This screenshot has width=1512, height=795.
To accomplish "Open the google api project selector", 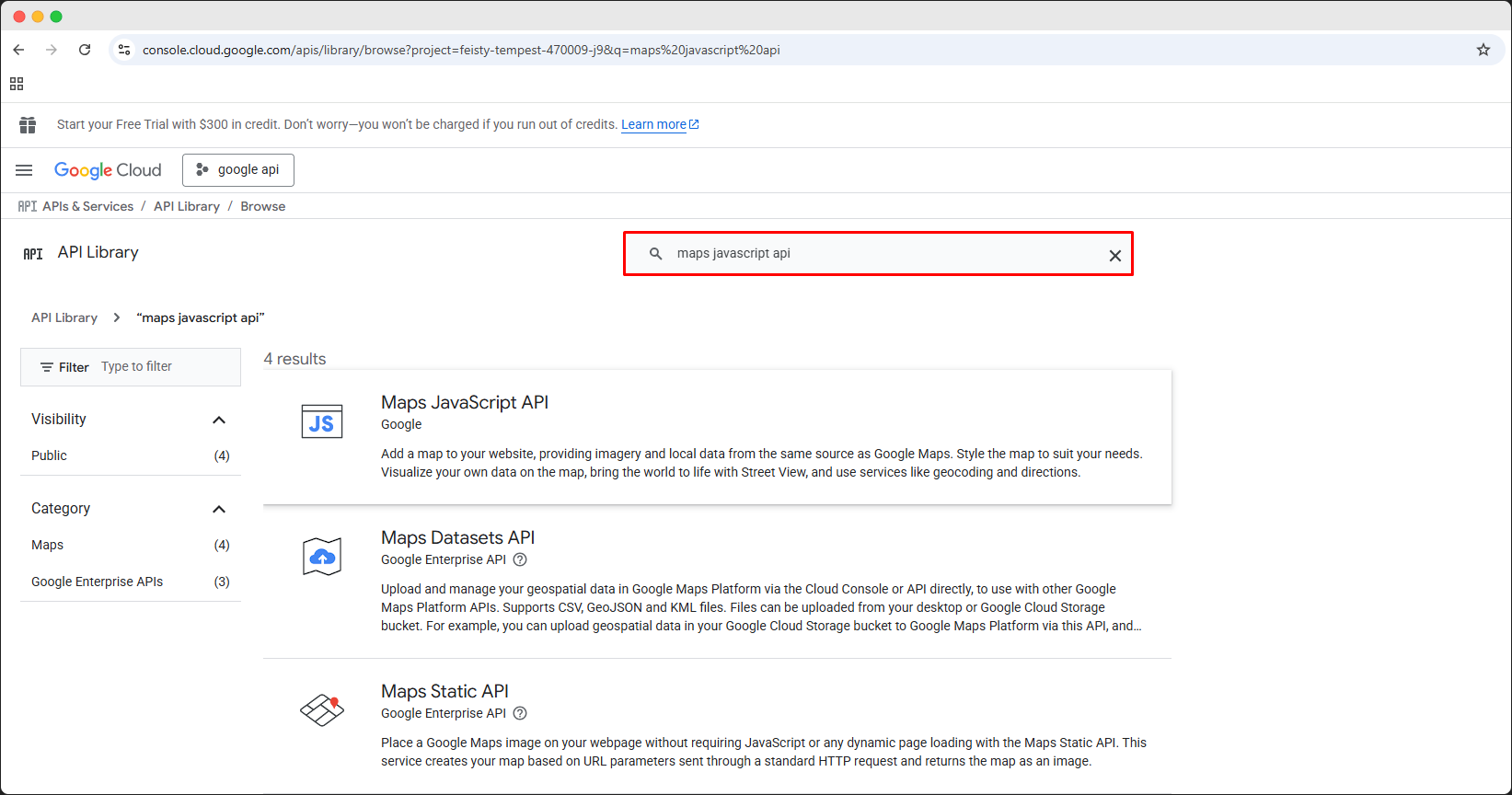I will coord(238,170).
